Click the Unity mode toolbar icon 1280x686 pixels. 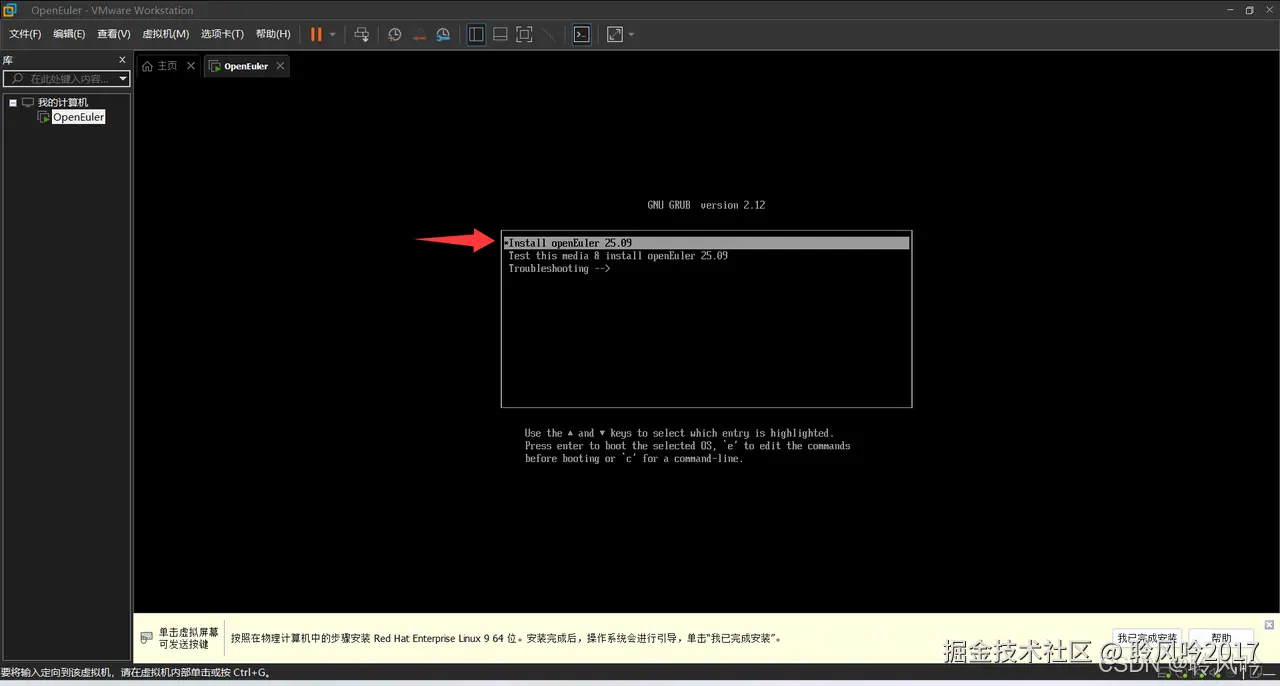coord(548,34)
